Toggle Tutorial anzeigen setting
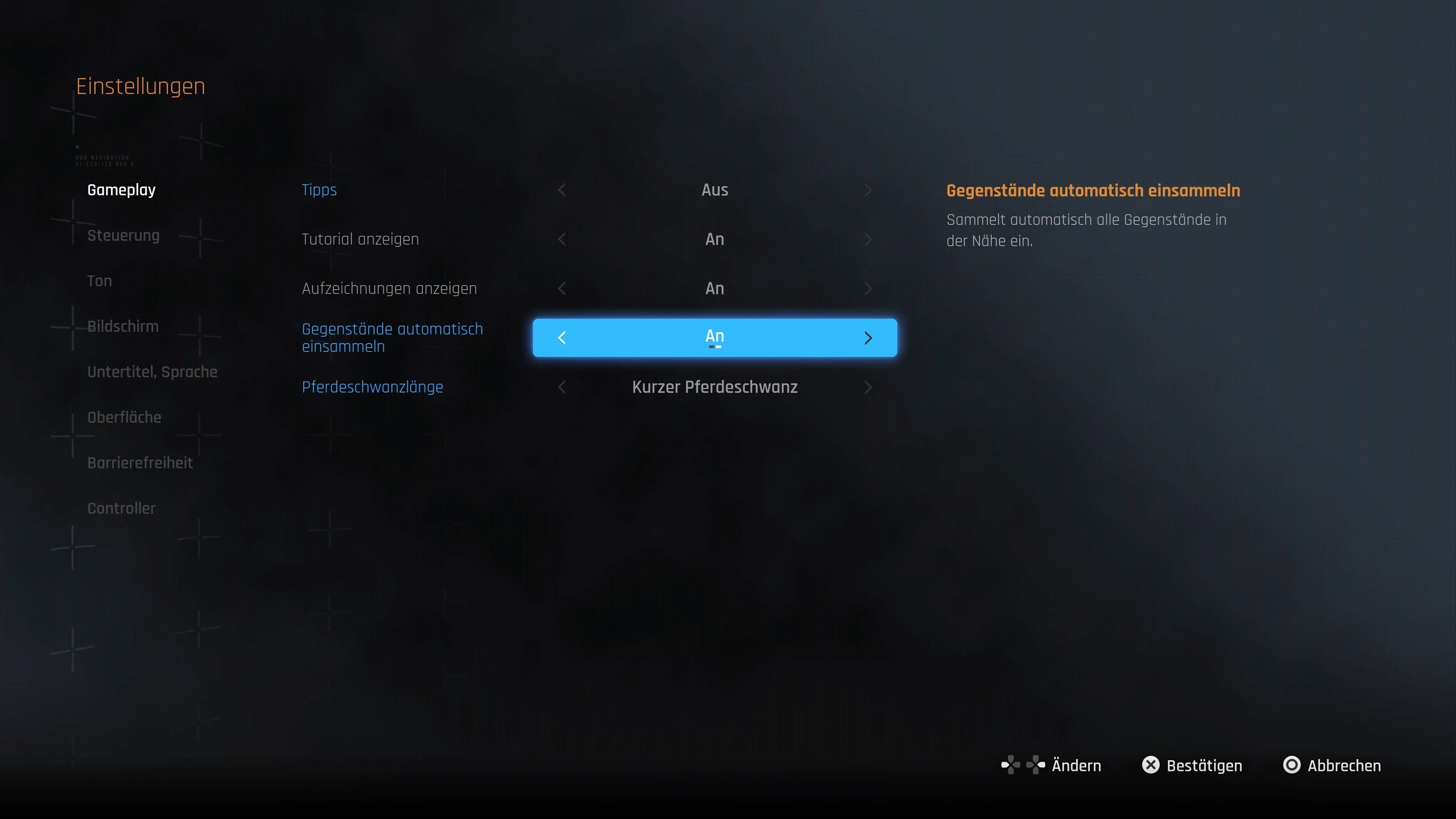Image resolution: width=1456 pixels, height=819 pixels. 714,238
